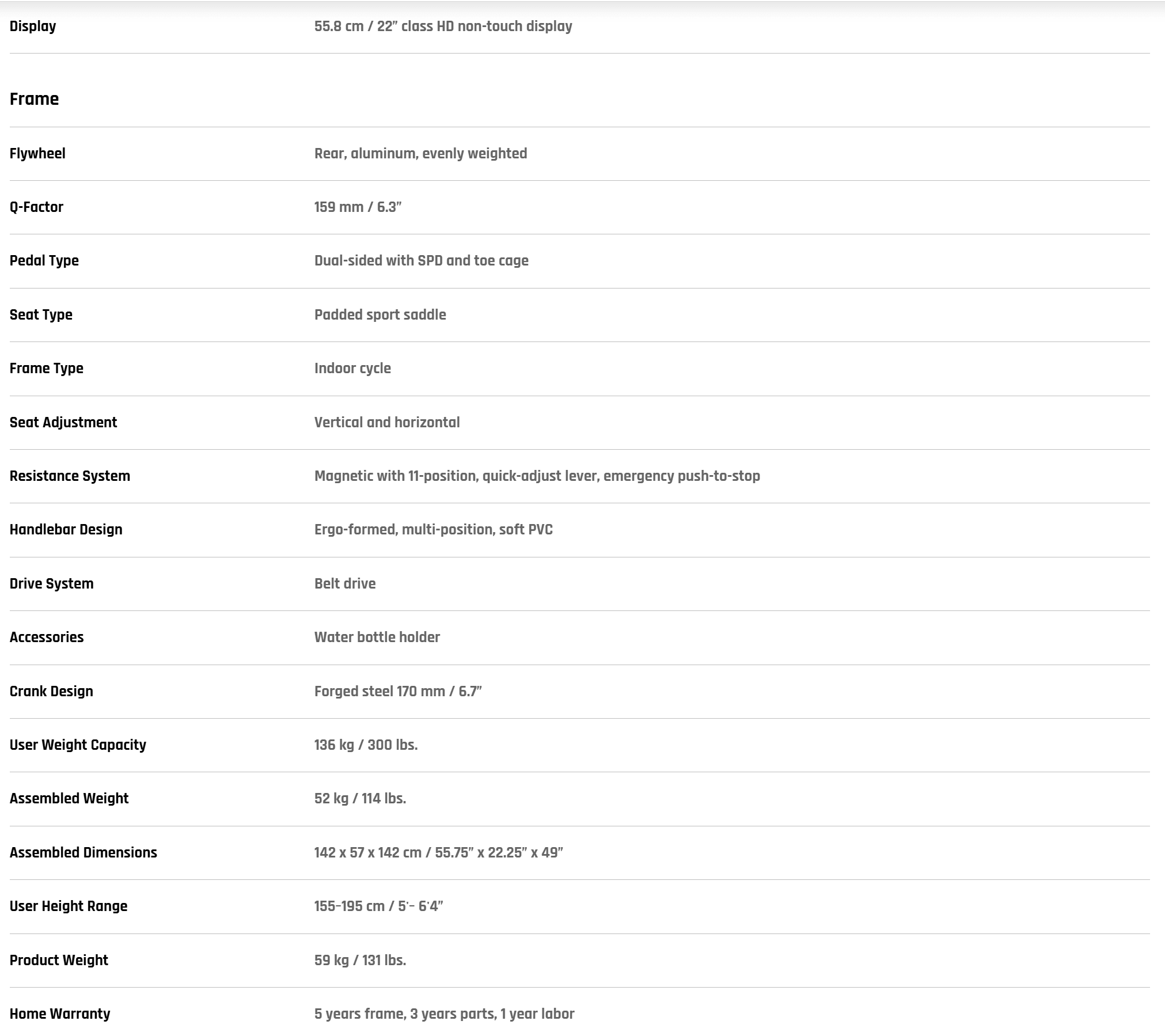Image resolution: width=1165 pixels, height=1036 pixels.
Task: Select the Water bottle holder accessory text
Action: pos(377,637)
